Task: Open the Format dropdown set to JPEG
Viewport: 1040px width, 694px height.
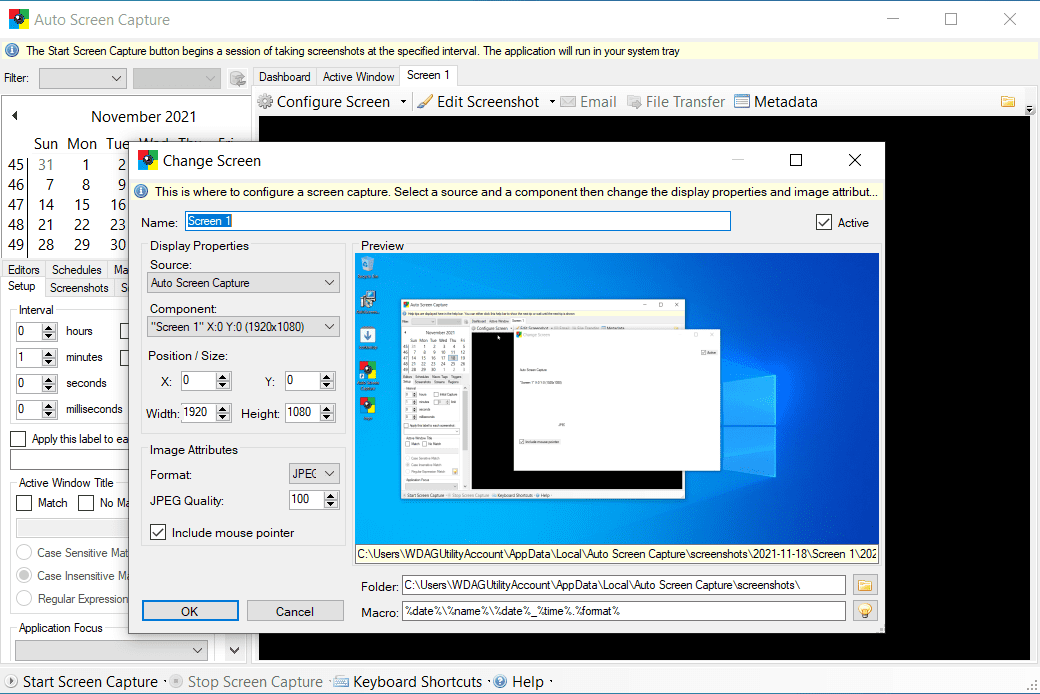Action: click(x=314, y=474)
